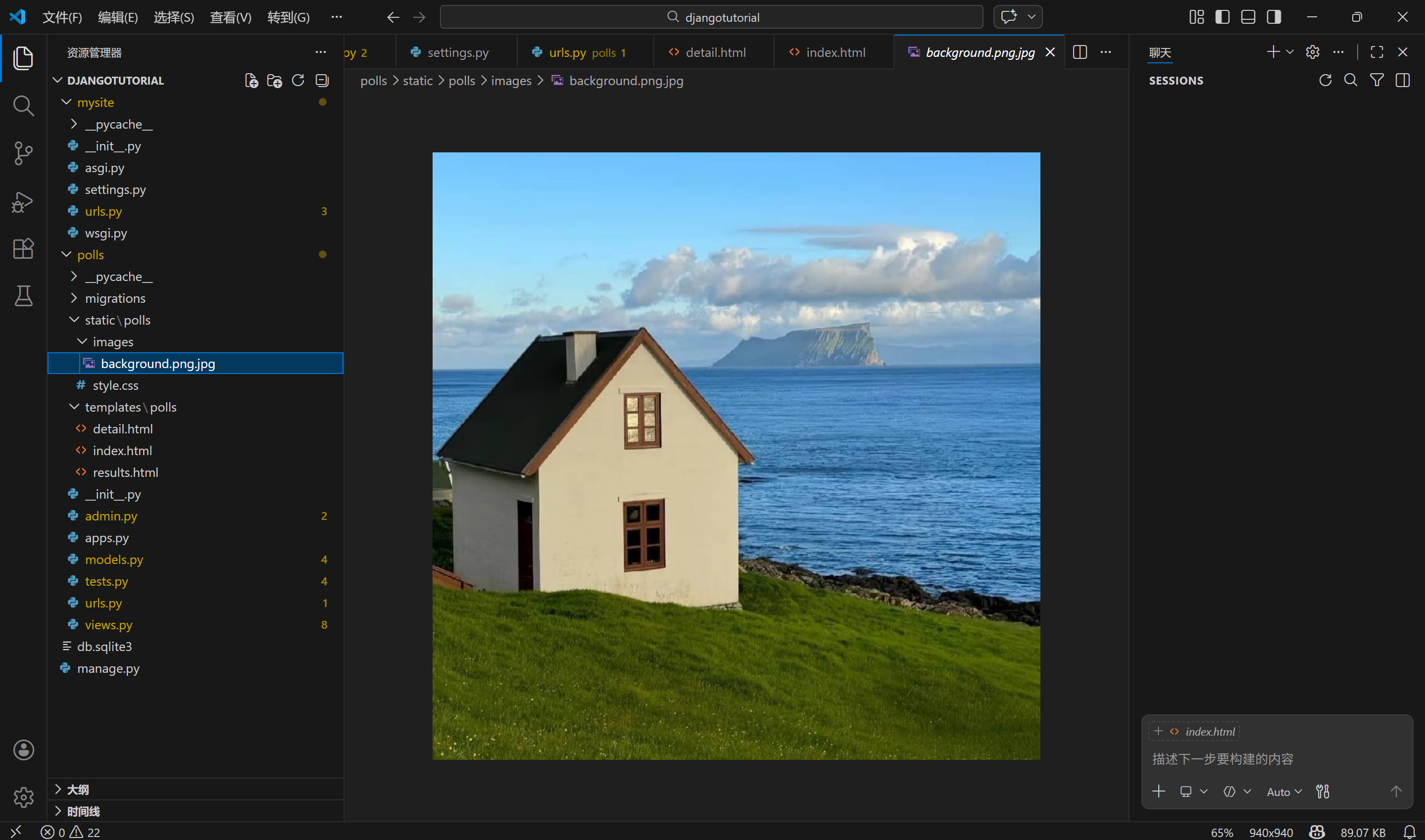Toggle the secondary side bar layout button
Screen dimensions: 1425x840
(1274, 17)
